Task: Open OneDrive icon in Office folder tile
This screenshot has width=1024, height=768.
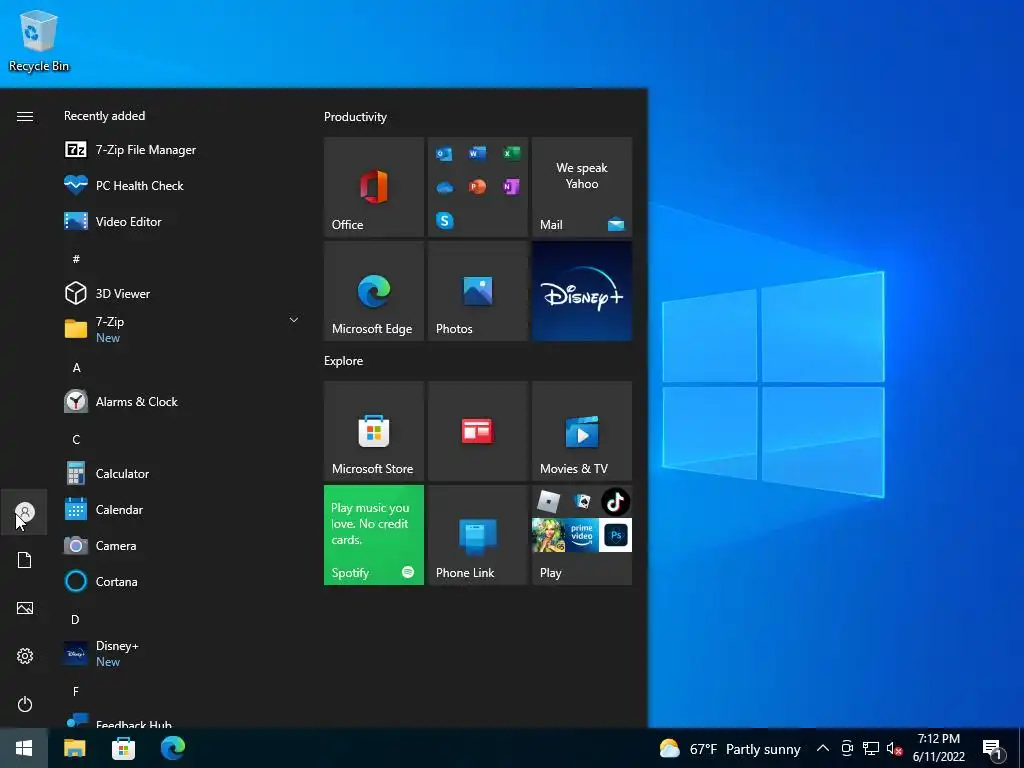Action: [444, 187]
